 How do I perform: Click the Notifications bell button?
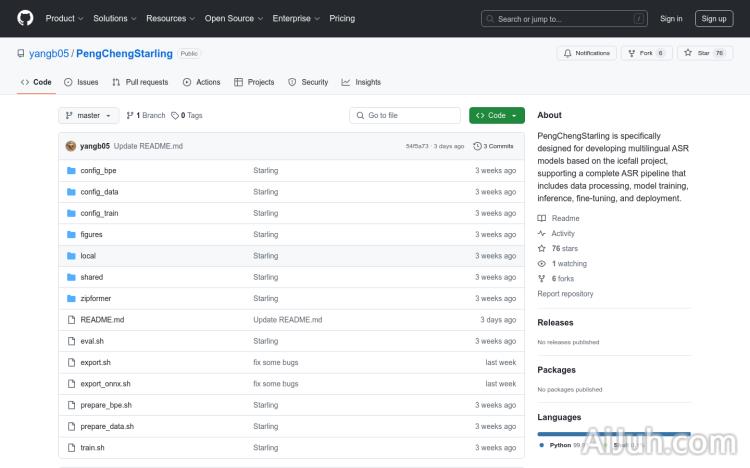pos(586,53)
